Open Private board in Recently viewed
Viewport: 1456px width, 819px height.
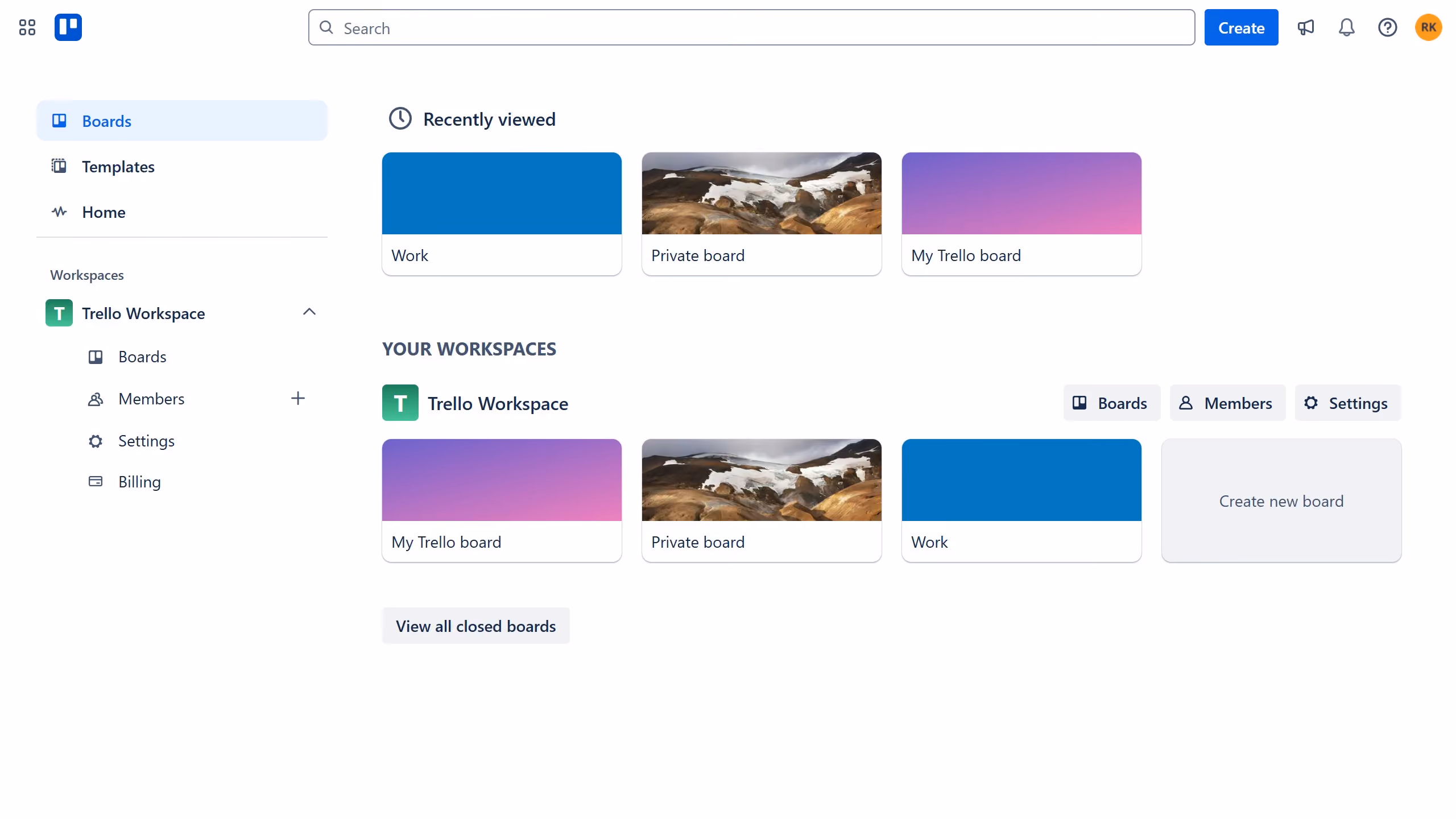[762, 214]
